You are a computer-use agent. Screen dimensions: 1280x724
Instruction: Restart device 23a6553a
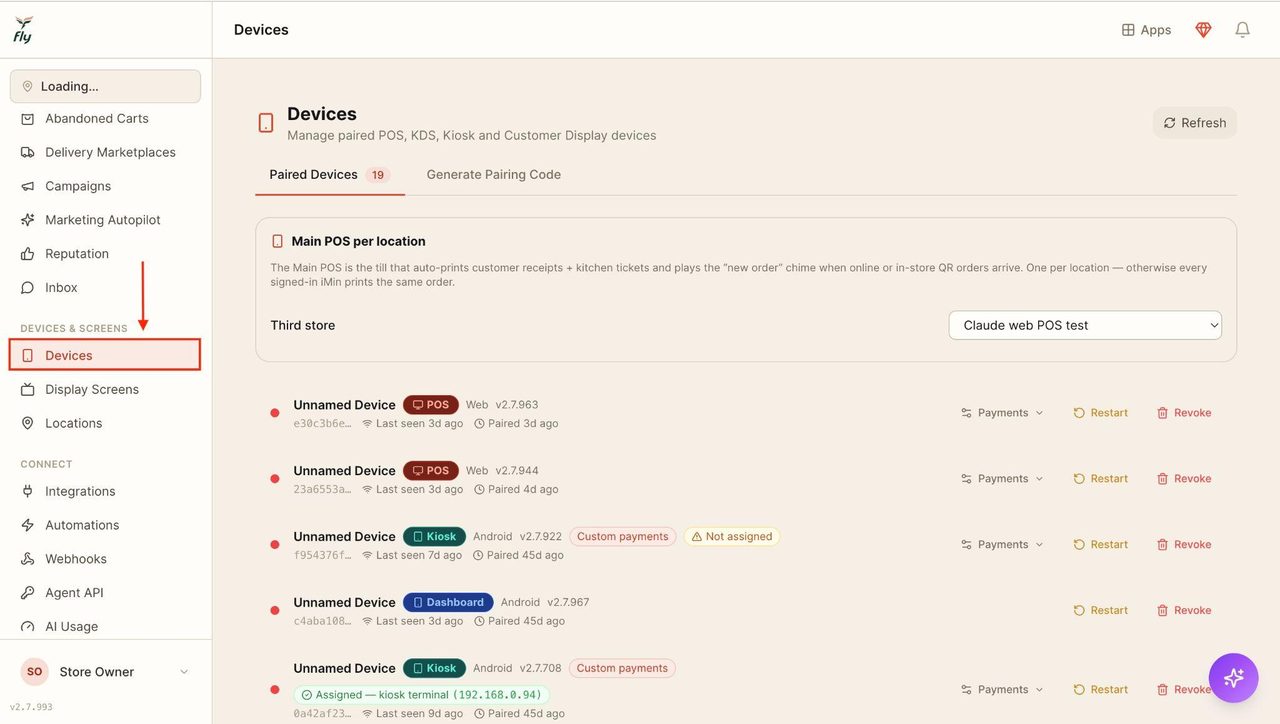pos(1100,479)
